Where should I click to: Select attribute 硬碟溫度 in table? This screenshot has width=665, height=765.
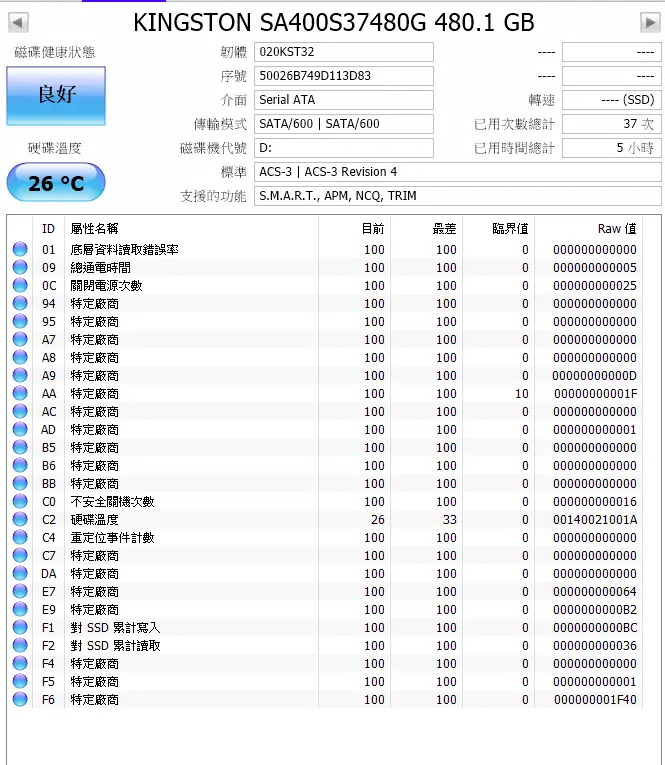[x=95, y=520]
